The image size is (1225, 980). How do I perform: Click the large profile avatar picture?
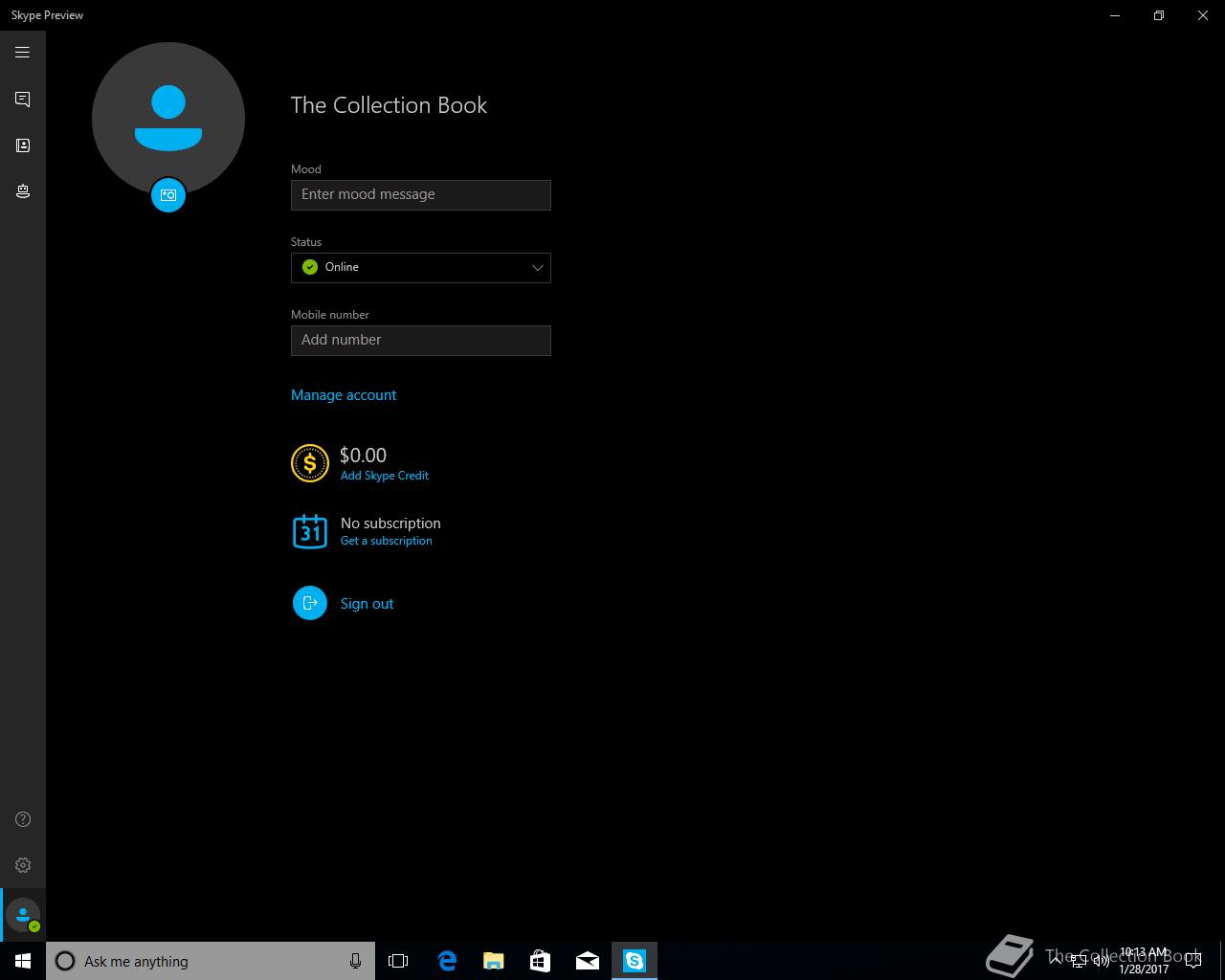pyautogui.click(x=168, y=119)
